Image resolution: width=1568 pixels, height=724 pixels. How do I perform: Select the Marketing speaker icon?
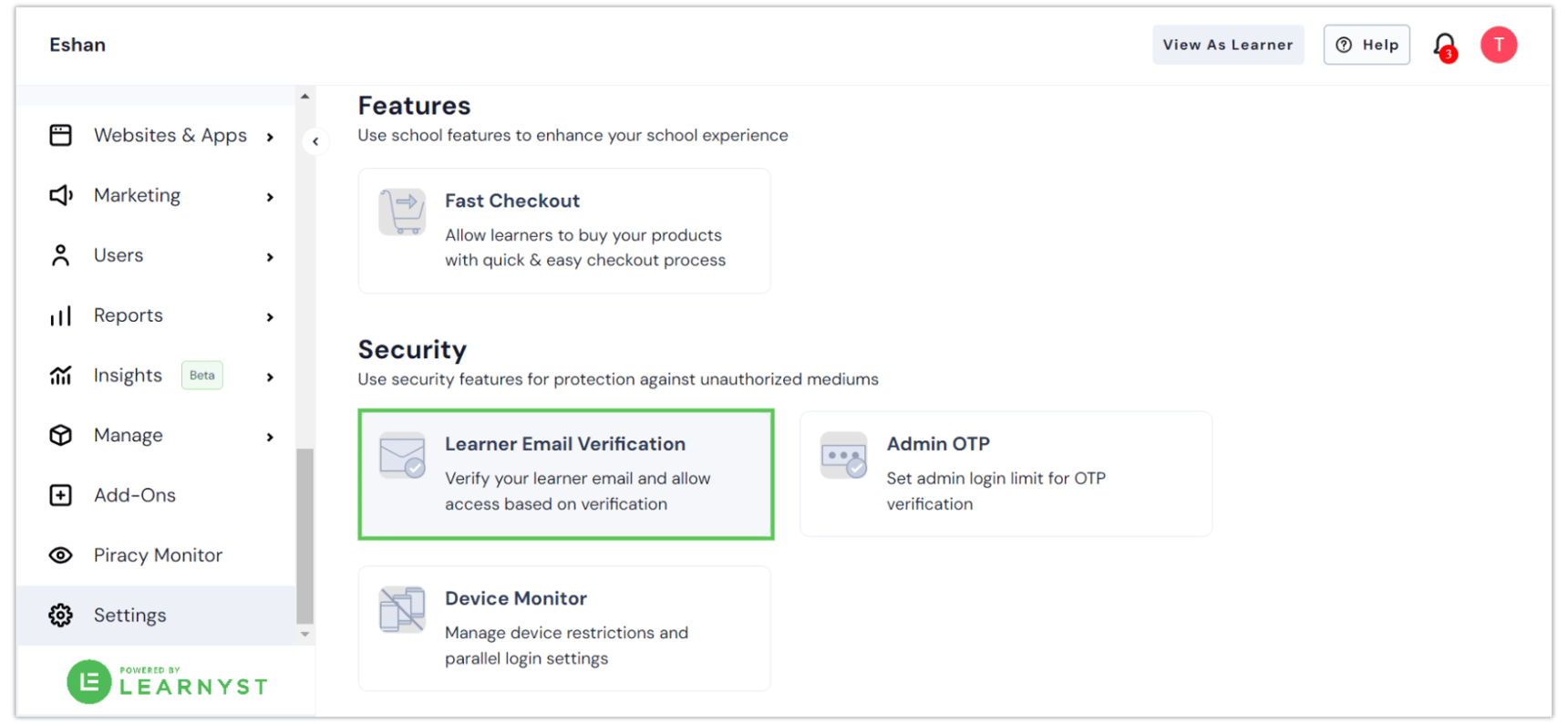tap(59, 195)
